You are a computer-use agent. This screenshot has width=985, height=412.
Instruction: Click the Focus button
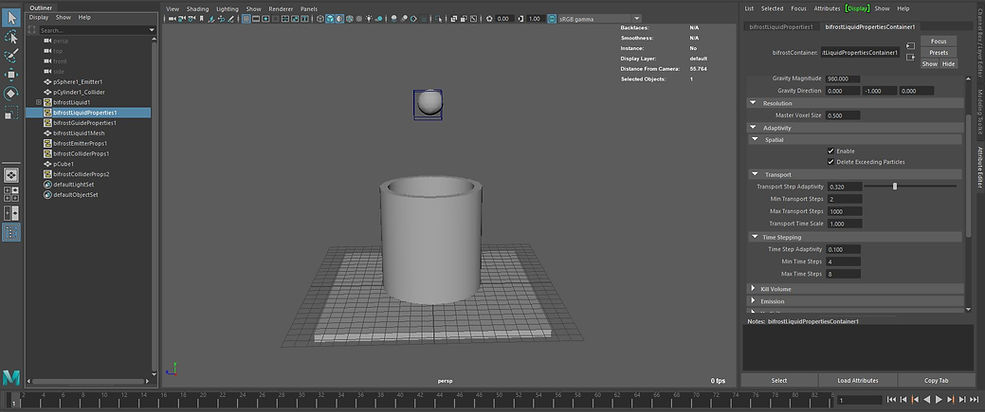(939, 41)
